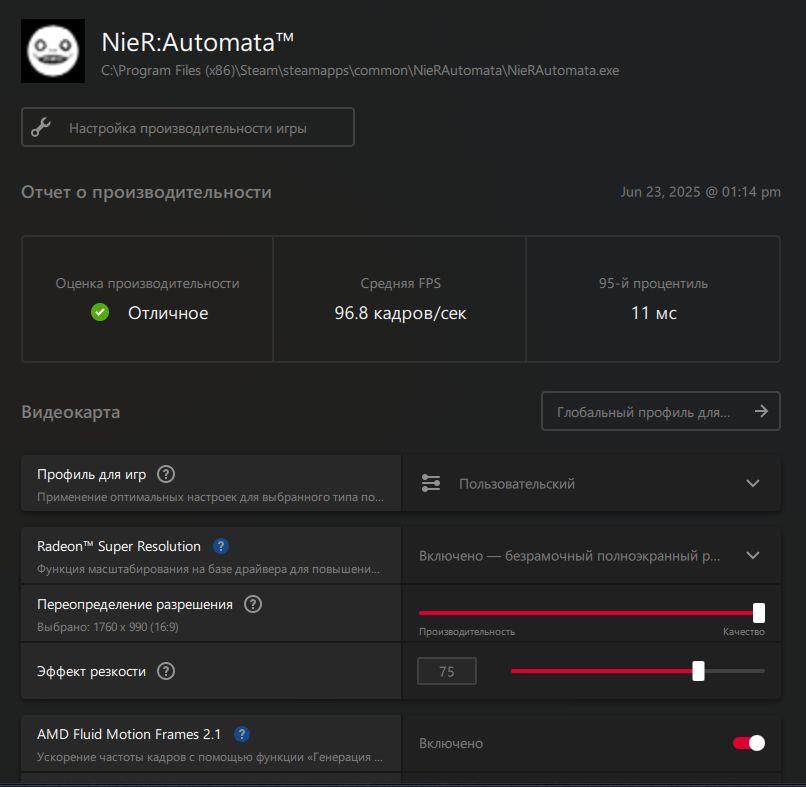Click the report date Jun 23, 2025
806x787 pixels.
coord(700,192)
